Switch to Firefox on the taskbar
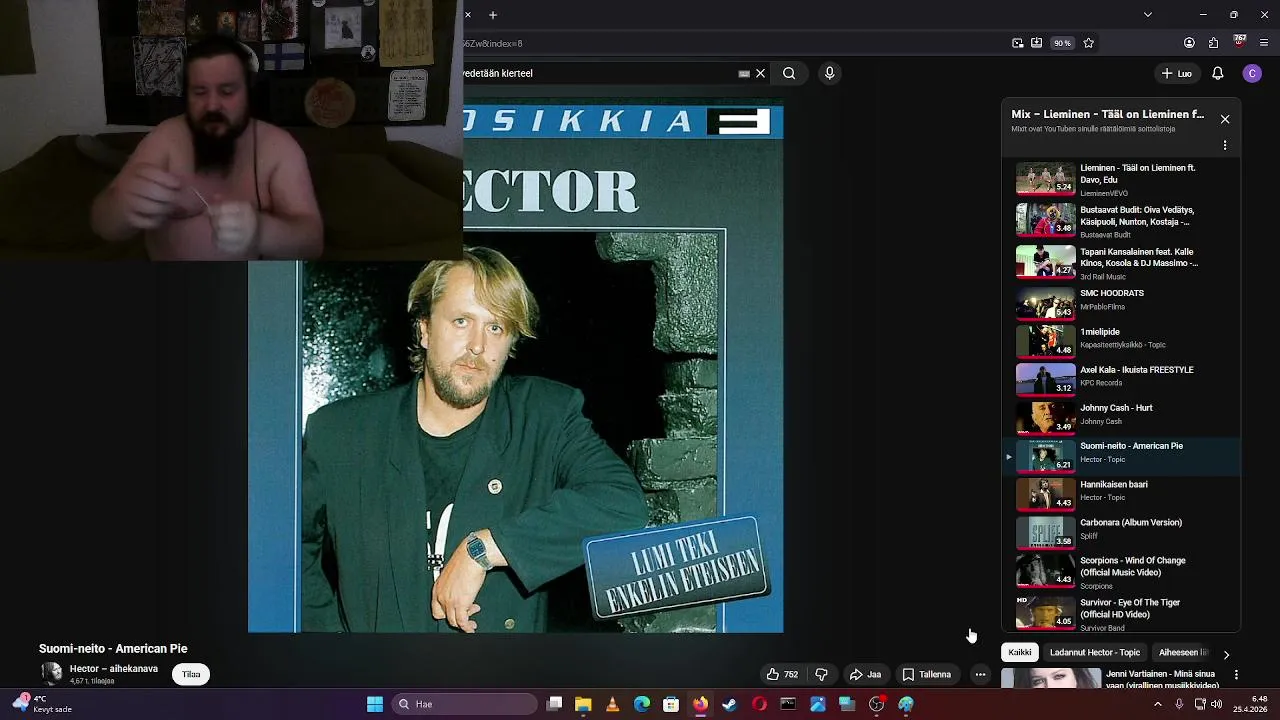Viewport: 1280px width, 720px height. point(700,704)
